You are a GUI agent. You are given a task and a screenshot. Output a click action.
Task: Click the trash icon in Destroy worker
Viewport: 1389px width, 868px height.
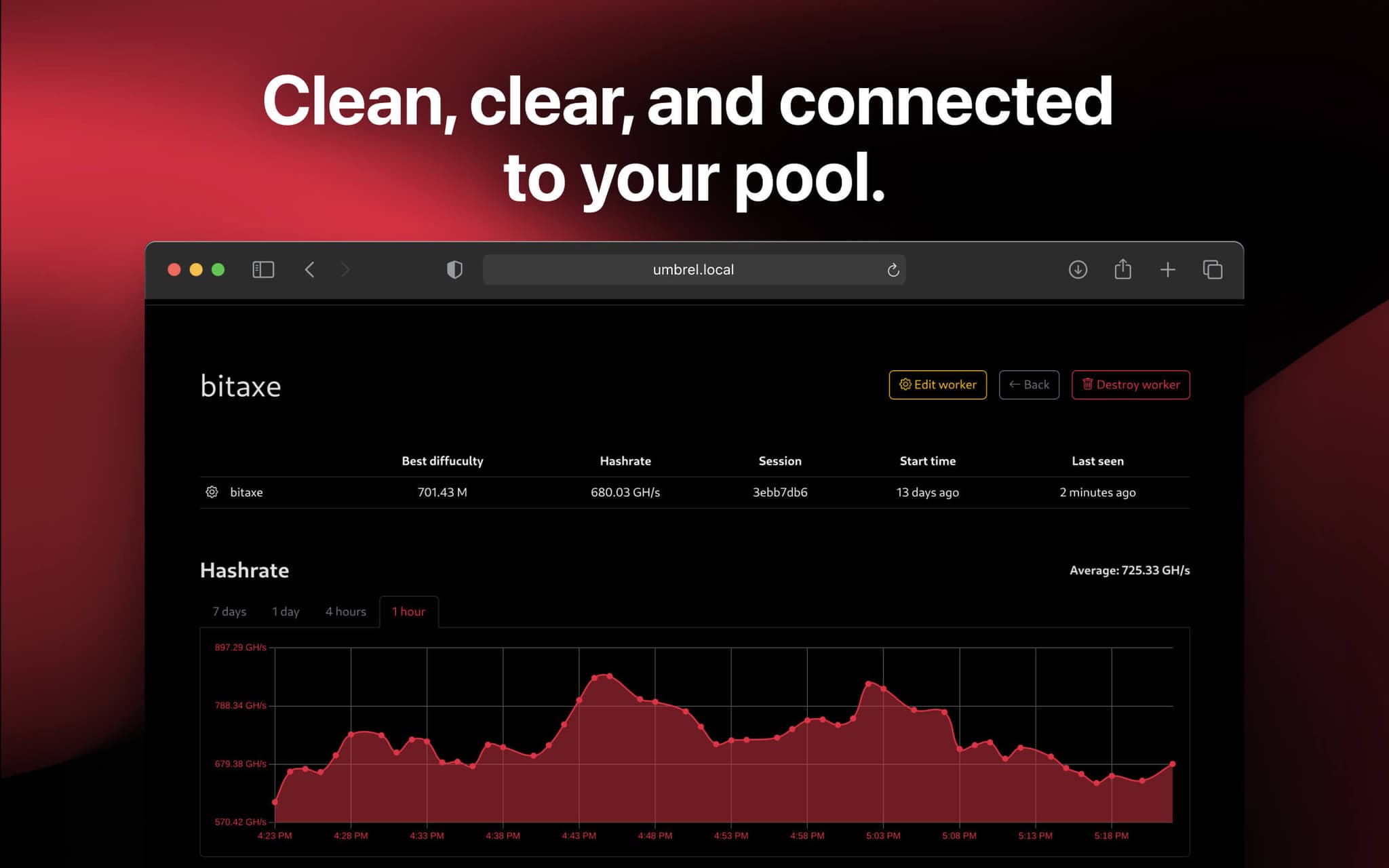(1088, 384)
